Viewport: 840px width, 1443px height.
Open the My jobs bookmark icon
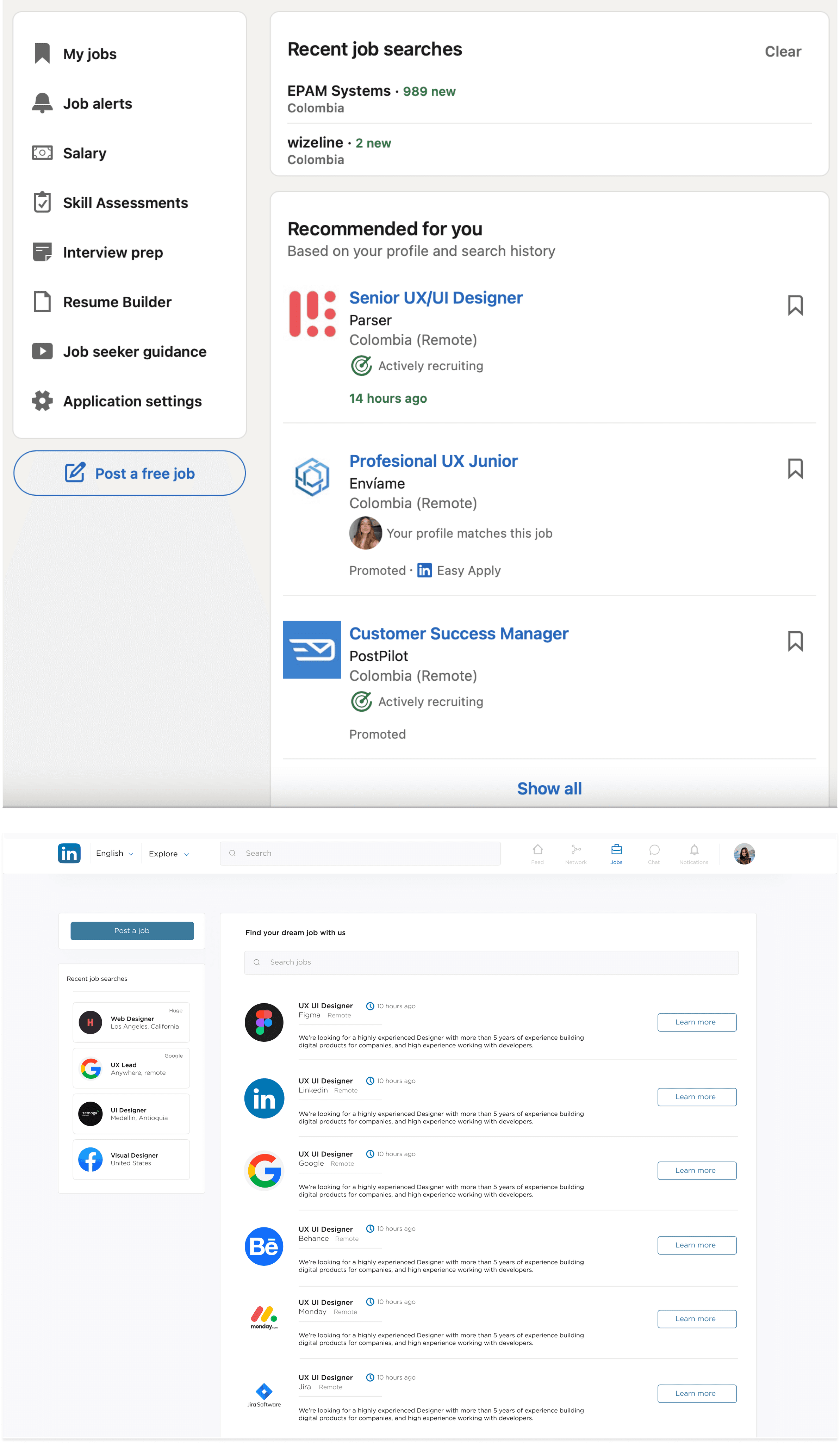42,54
